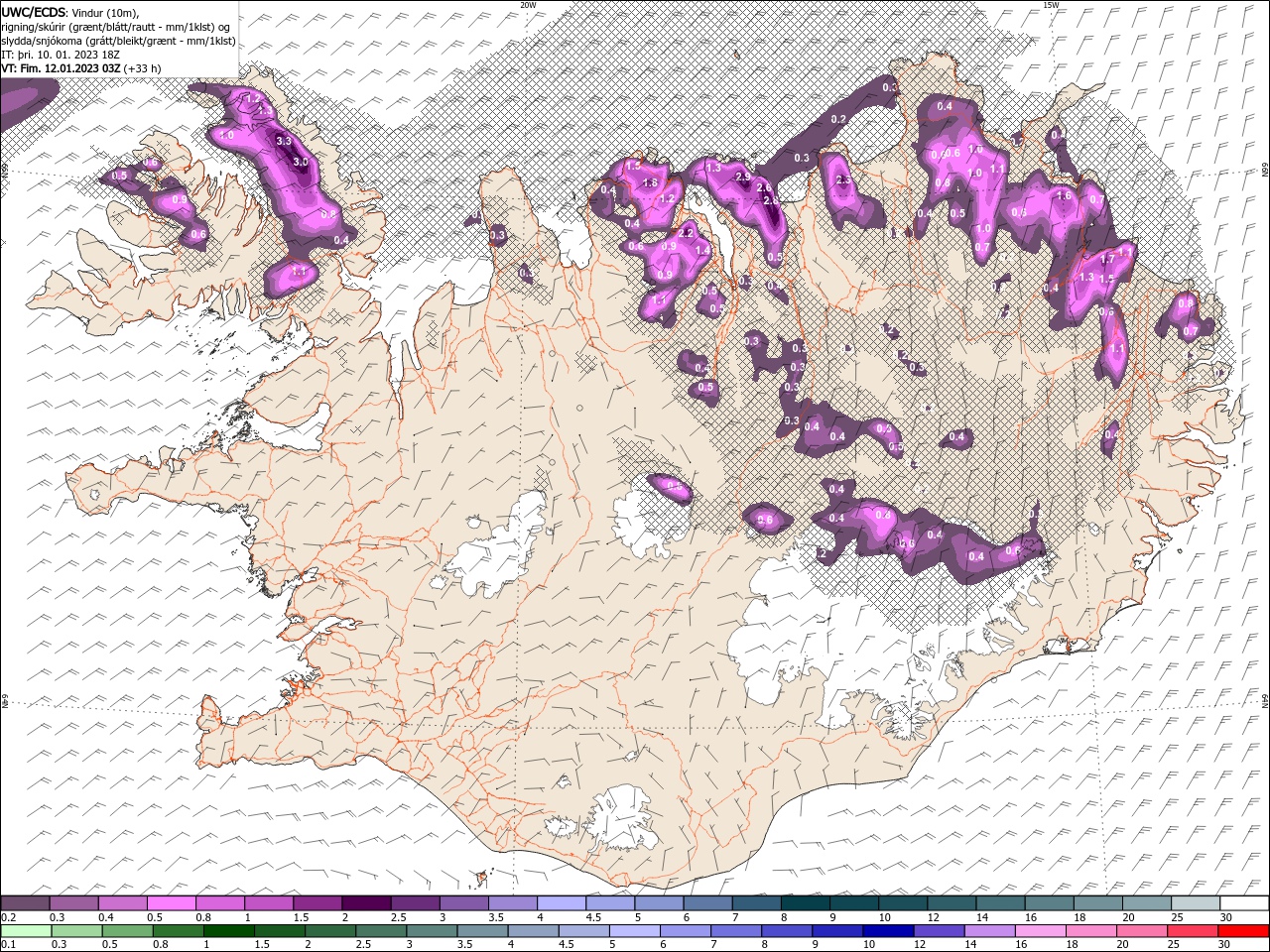Click the '0.1' label under lower legend

[8, 945]
